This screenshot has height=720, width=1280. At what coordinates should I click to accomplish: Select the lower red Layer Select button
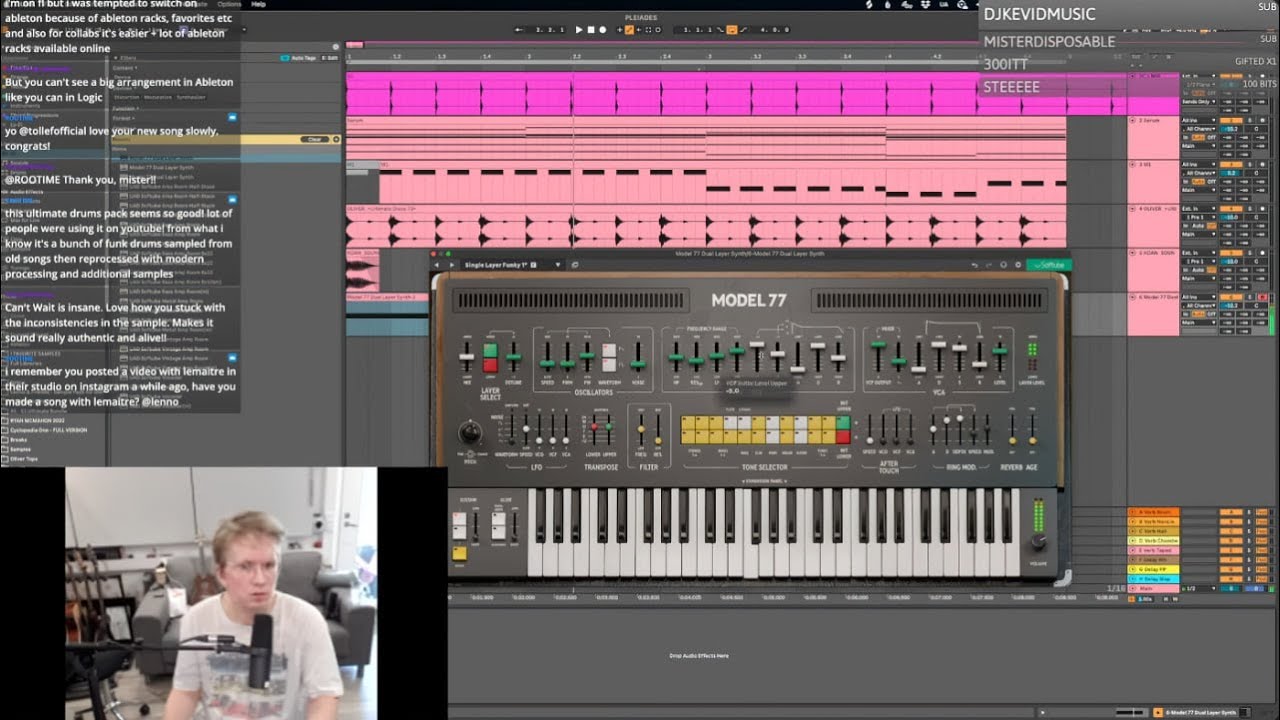click(x=490, y=365)
